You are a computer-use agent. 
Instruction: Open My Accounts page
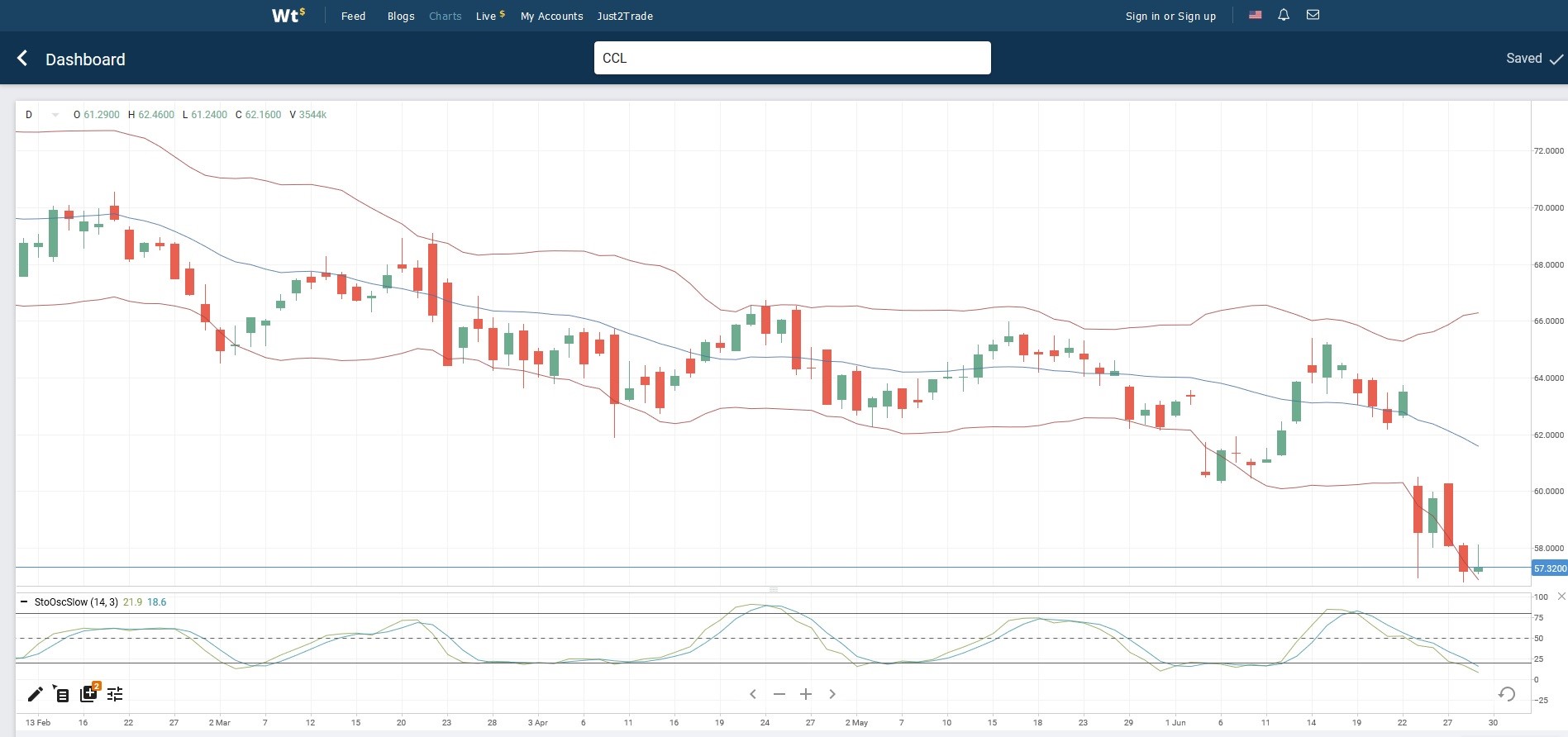[x=551, y=16]
